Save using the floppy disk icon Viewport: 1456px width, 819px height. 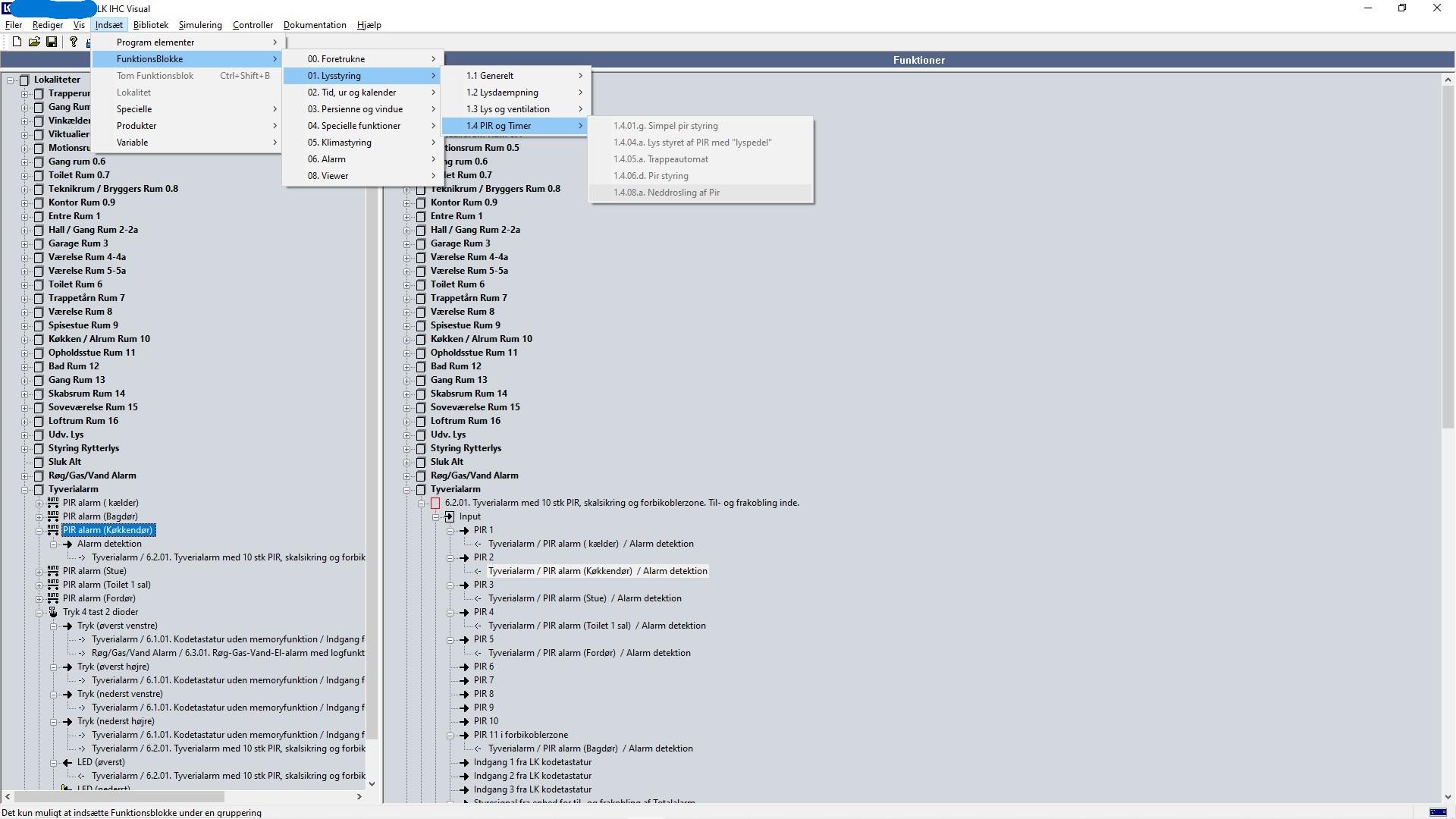[x=52, y=42]
